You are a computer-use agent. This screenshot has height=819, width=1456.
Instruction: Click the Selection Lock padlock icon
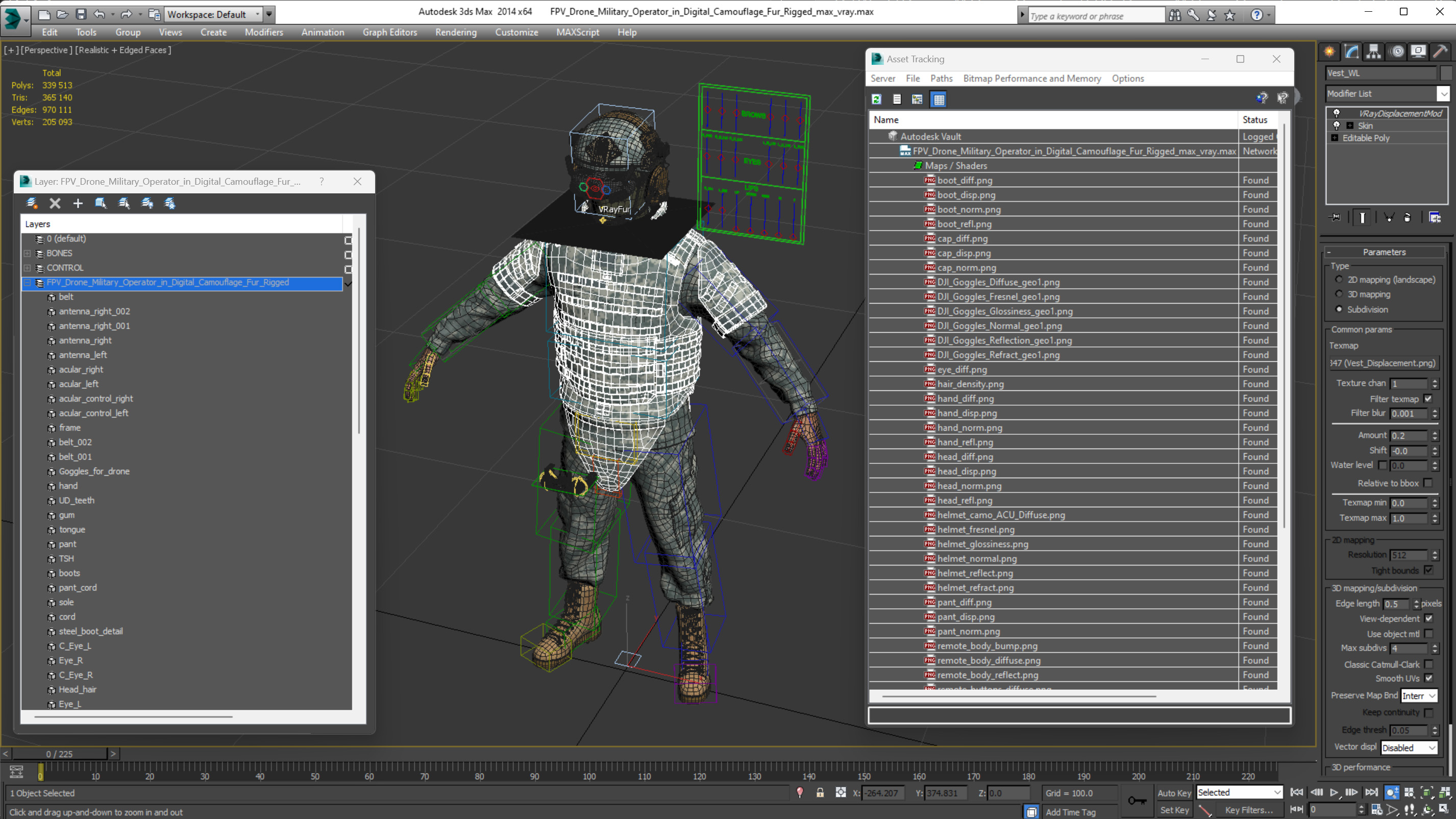820,792
